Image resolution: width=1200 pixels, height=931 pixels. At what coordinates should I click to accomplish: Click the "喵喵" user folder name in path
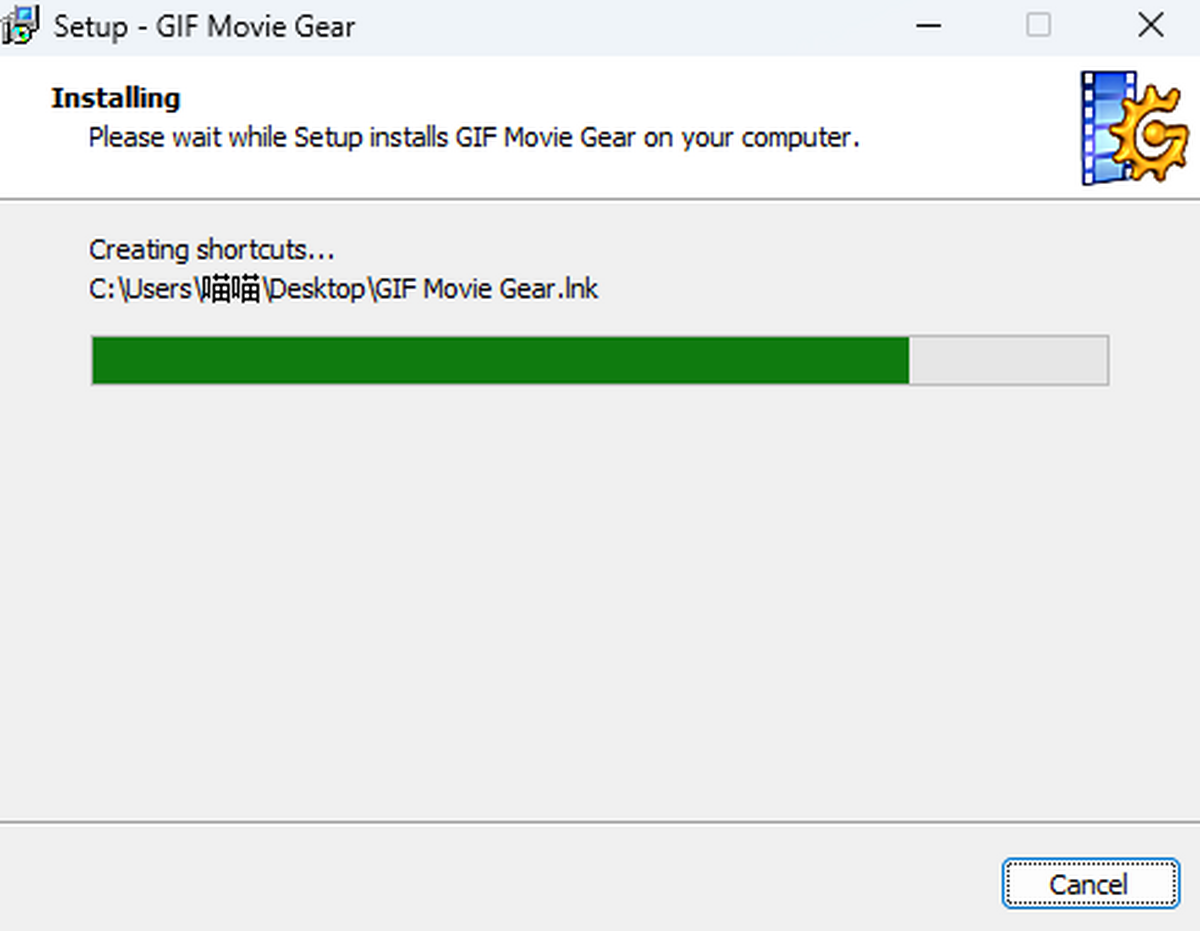click(231, 289)
